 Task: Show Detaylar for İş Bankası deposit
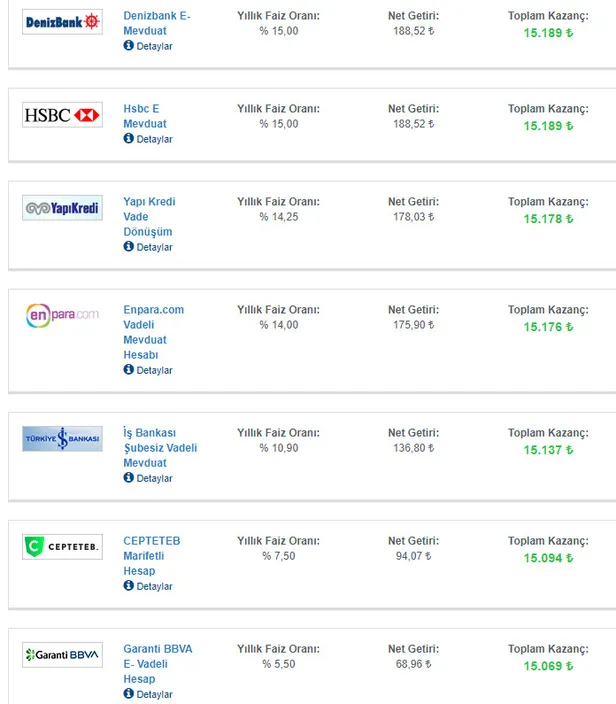point(148,478)
